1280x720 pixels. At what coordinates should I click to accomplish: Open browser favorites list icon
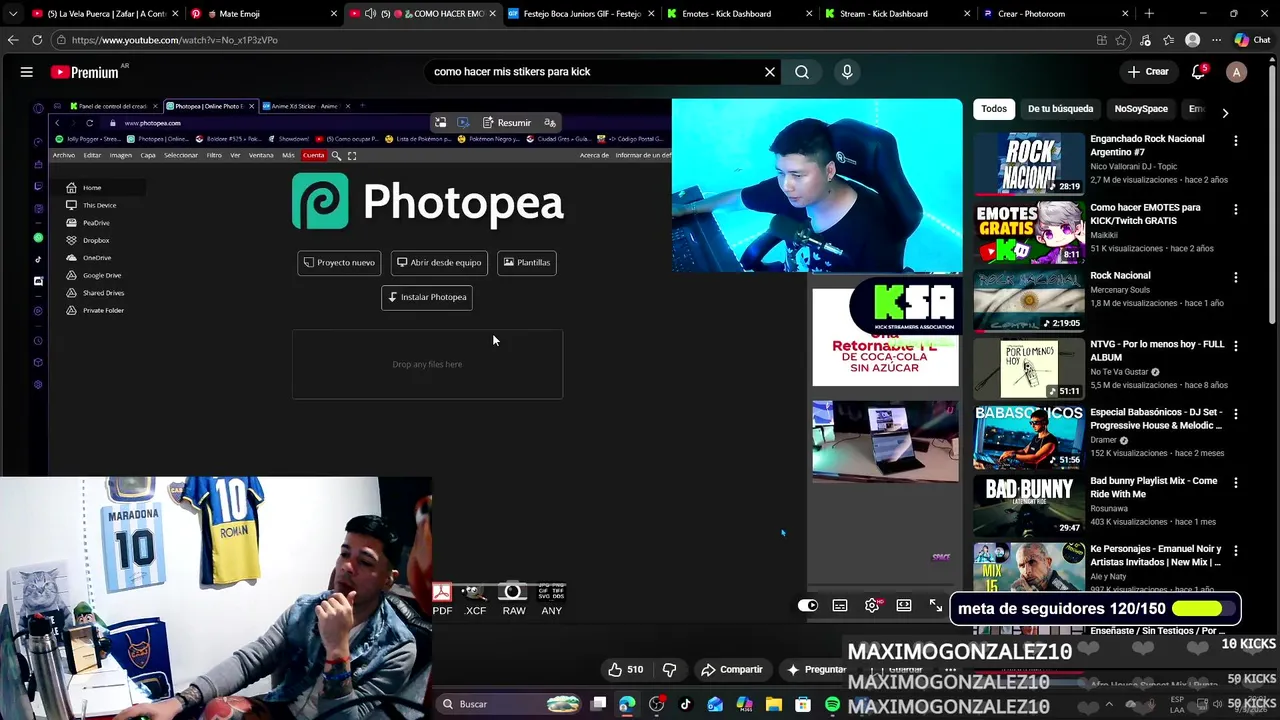[1168, 40]
